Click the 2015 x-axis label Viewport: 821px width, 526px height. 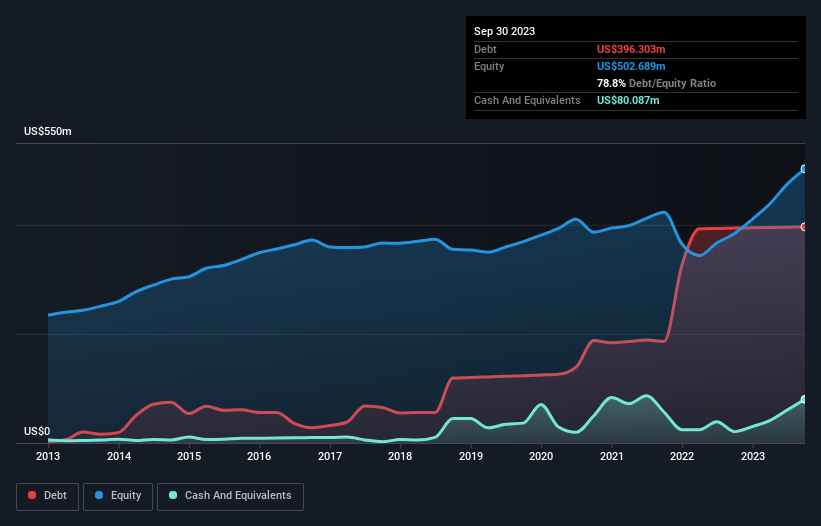pyautogui.click(x=189, y=456)
